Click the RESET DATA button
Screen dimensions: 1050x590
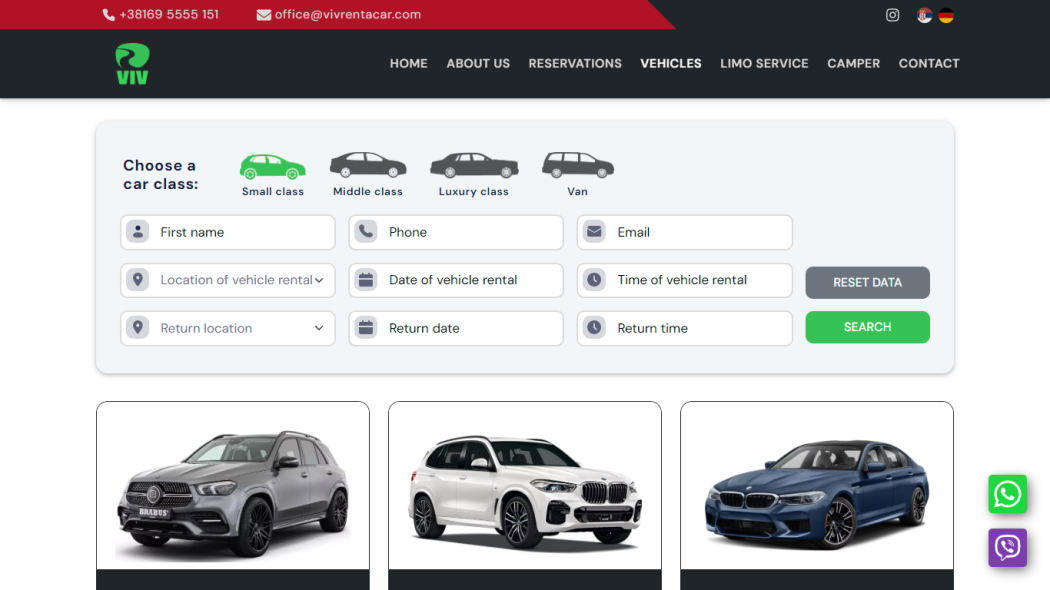pos(867,283)
